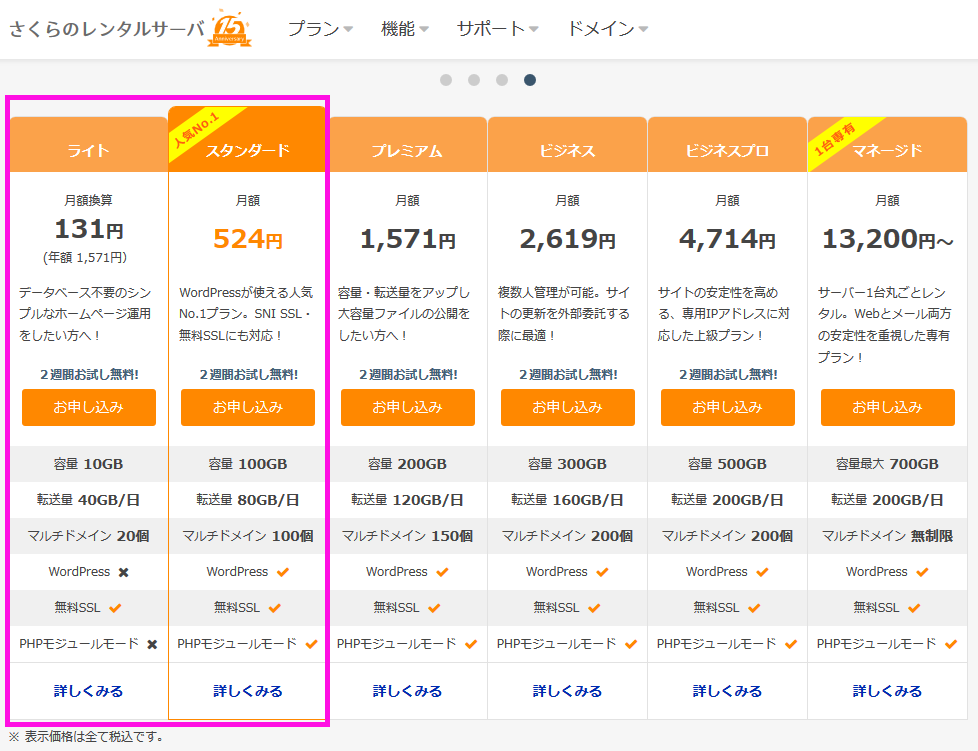
Task: Click PHPモジュールモード cross icon in ライト plan
Action: click(x=152, y=645)
